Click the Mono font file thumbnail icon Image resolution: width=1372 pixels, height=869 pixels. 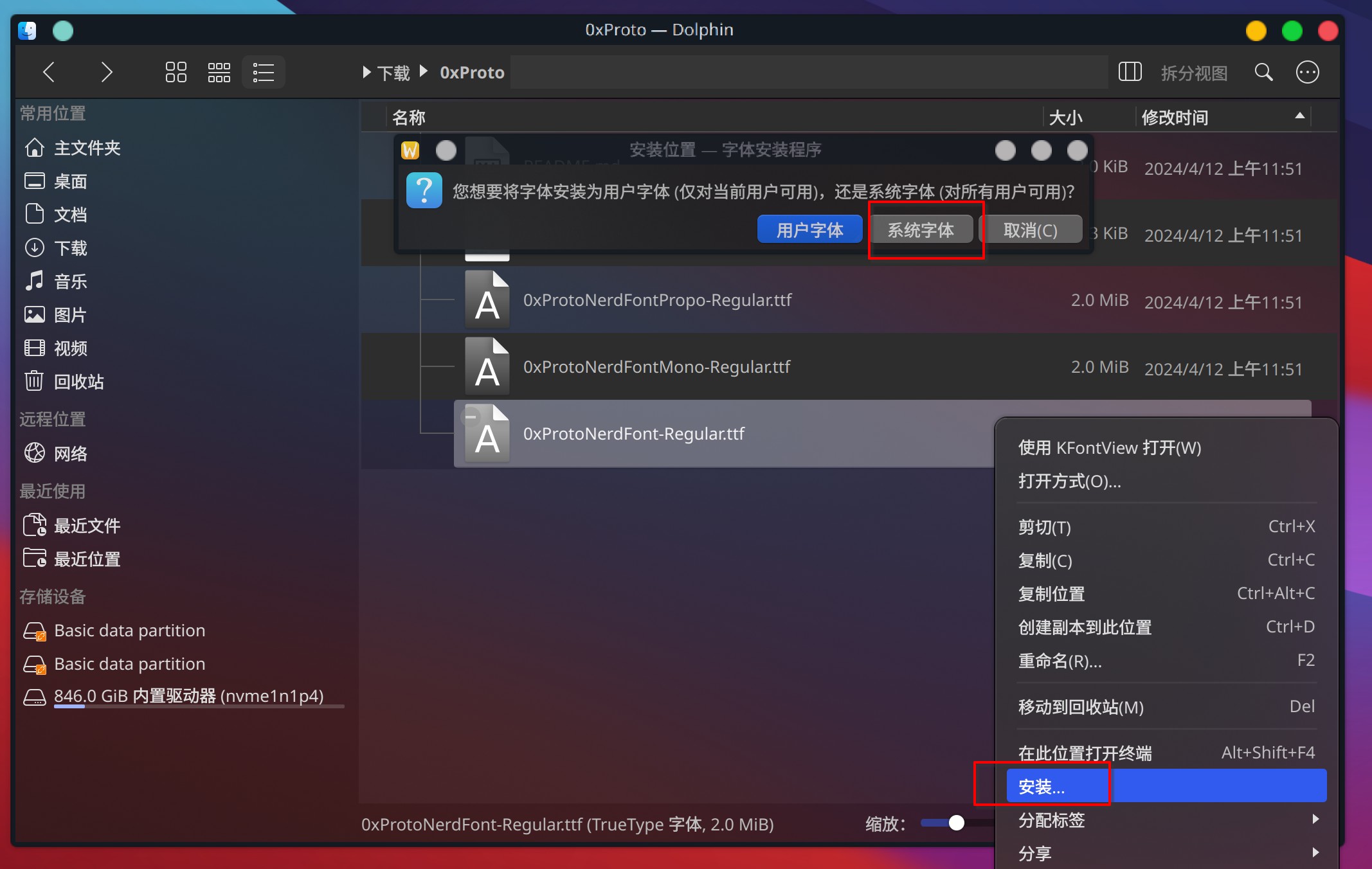pyautogui.click(x=487, y=367)
